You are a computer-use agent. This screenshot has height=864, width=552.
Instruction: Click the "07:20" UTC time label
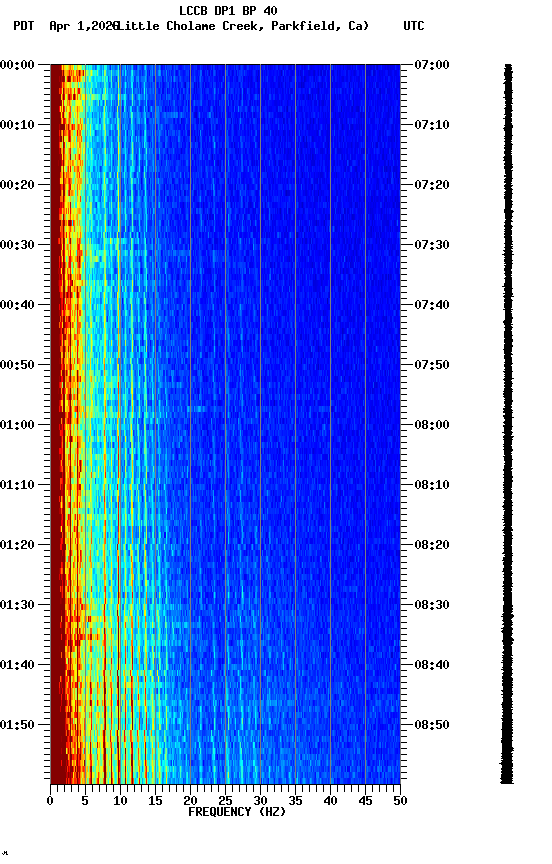[432, 185]
